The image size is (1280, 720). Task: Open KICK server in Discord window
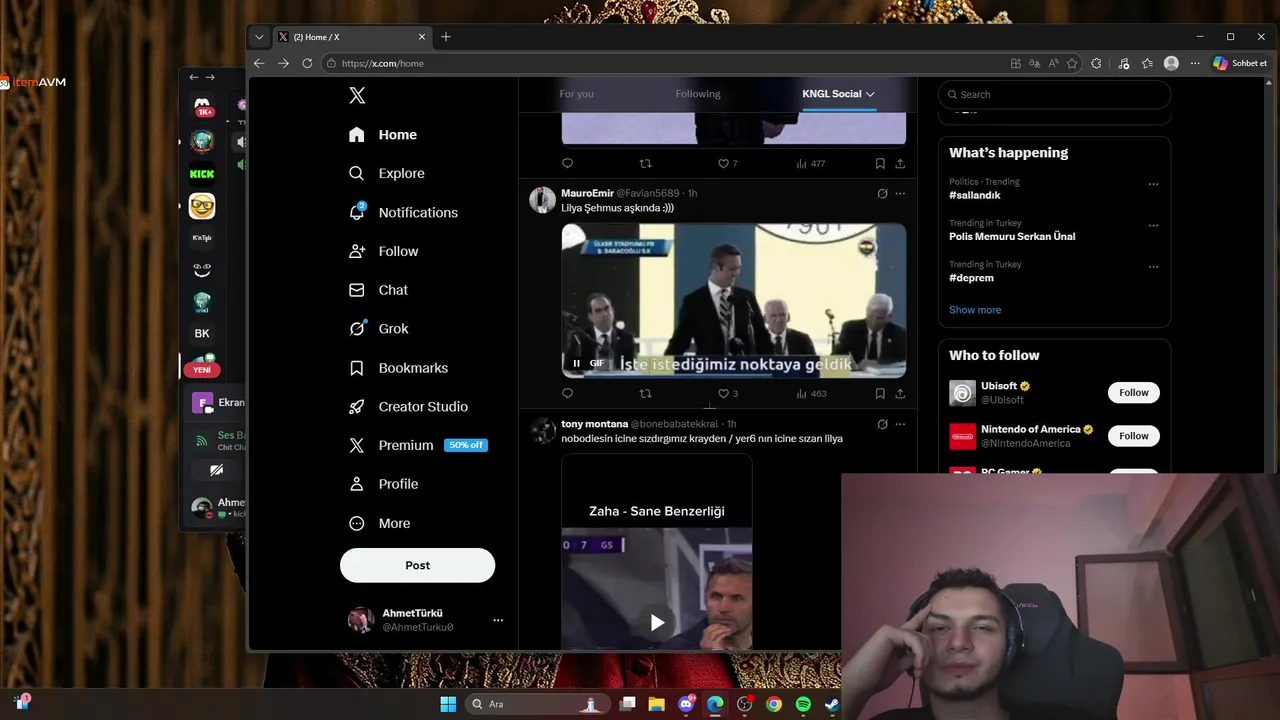pyautogui.click(x=202, y=174)
